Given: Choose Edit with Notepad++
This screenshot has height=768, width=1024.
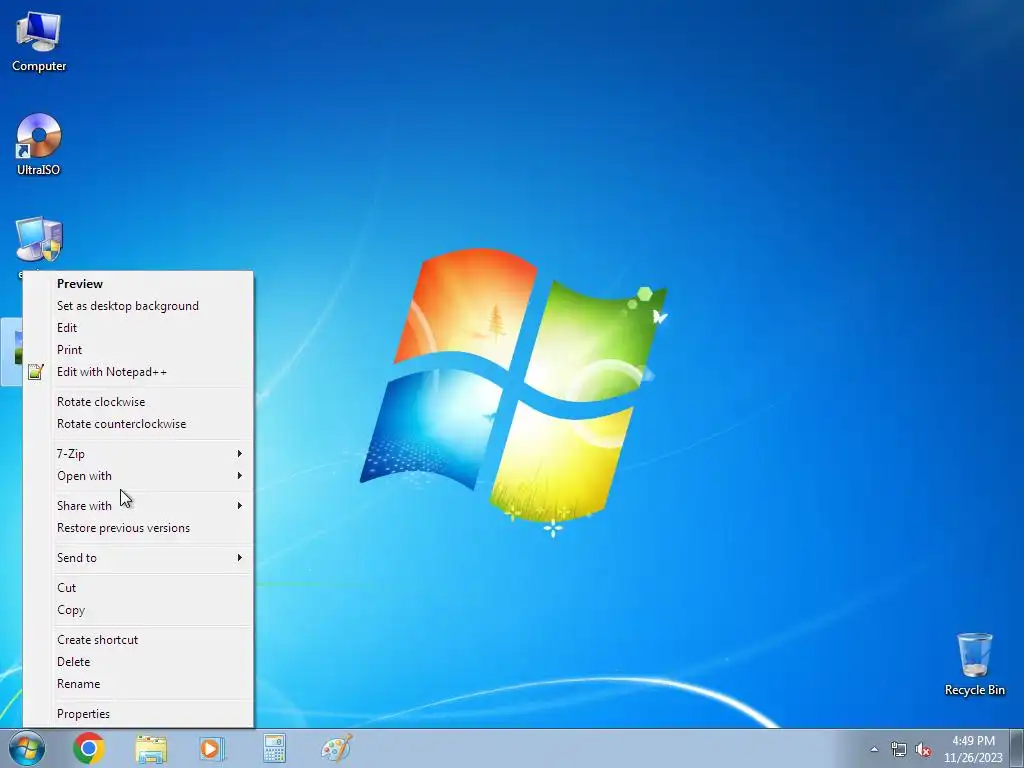Looking at the screenshot, I should (x=138, y=372).
